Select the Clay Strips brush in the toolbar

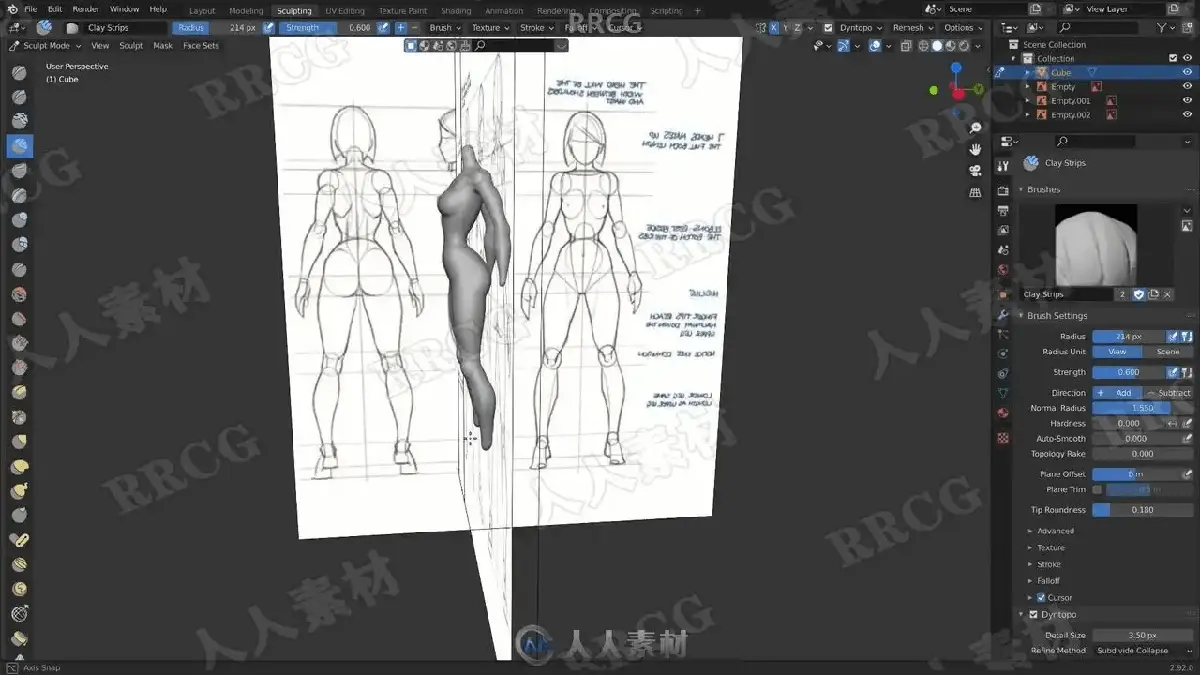[x=19, y=146]
